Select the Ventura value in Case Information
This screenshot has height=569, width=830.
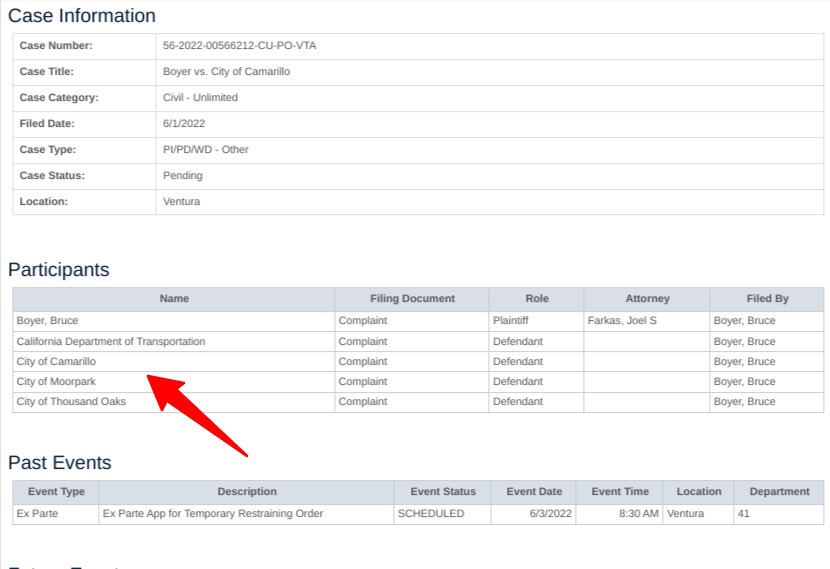point(181,201)
